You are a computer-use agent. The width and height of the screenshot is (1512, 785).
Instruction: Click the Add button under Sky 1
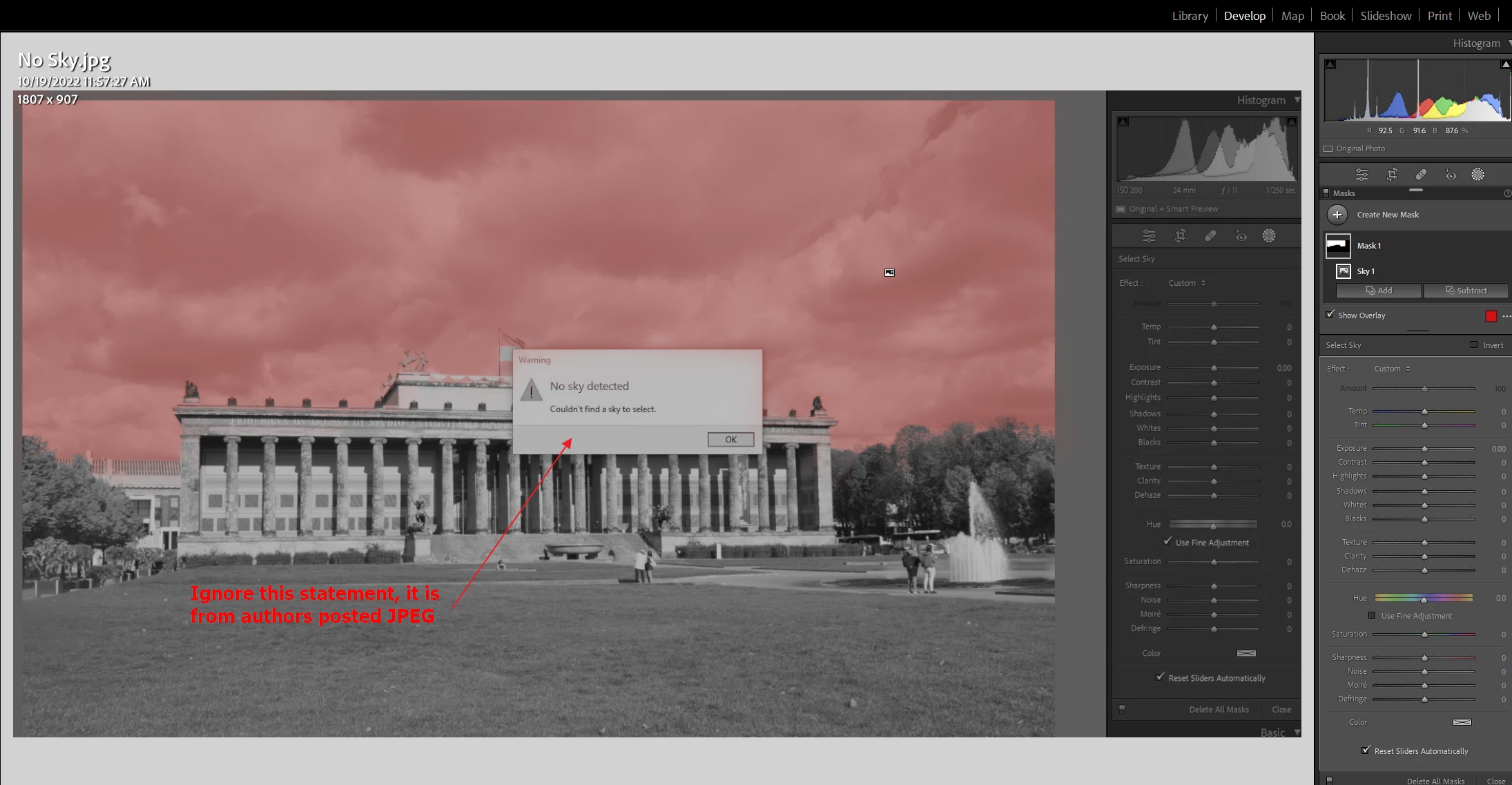tap(1379, 291)
